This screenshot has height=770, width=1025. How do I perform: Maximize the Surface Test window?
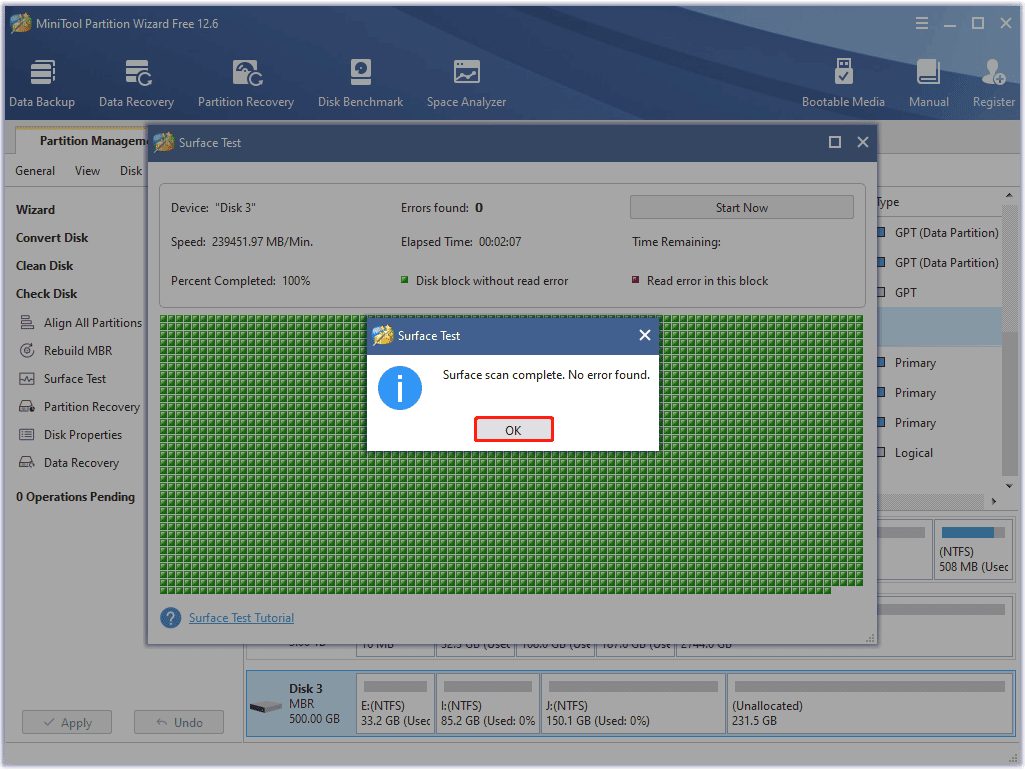(835, 143)
